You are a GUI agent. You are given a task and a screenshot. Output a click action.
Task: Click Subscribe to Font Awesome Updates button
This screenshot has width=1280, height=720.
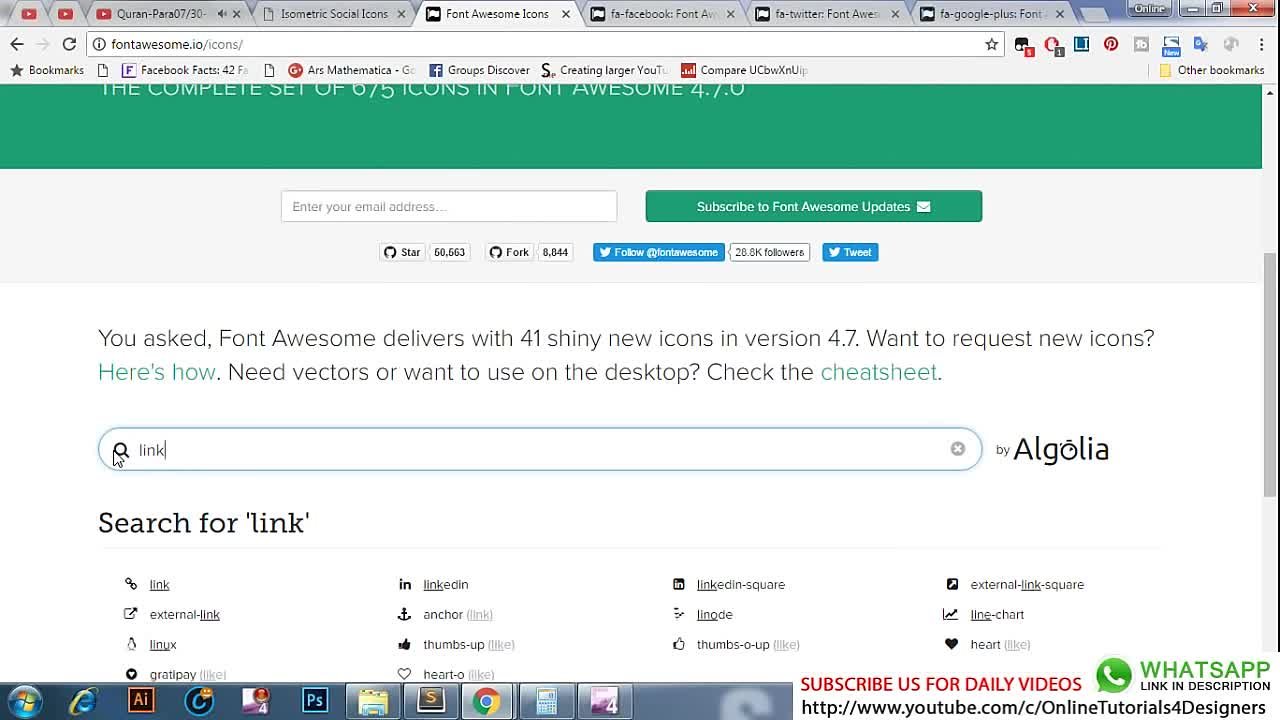pos(814,206)
